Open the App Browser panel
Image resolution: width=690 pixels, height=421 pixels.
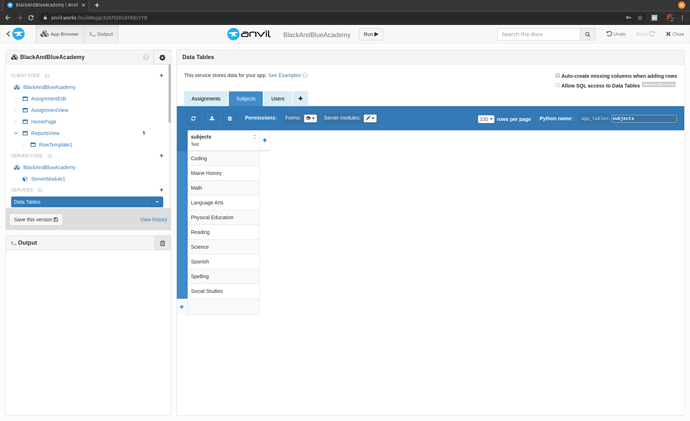point(59,34)
